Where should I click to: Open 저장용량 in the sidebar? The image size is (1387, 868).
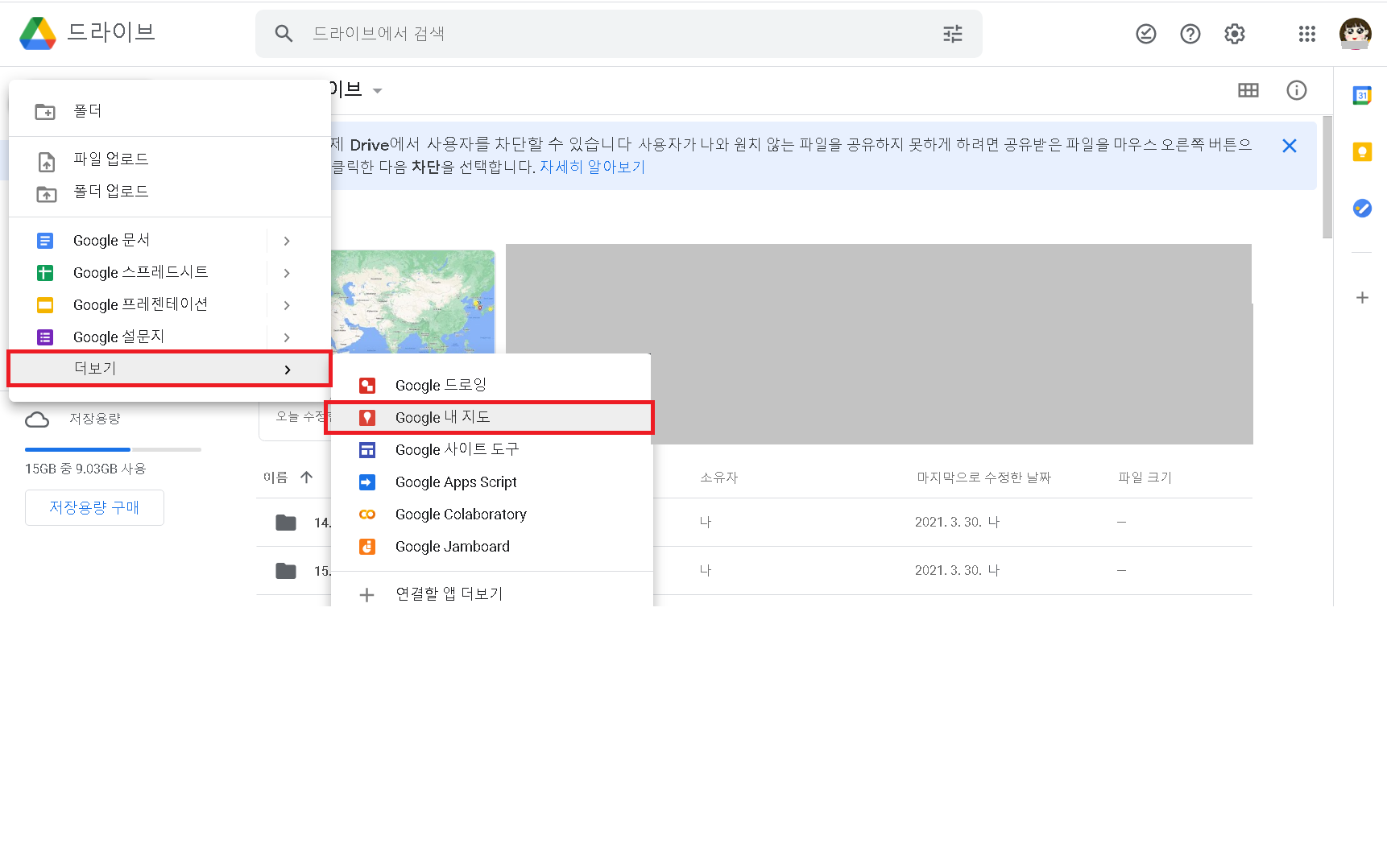94,419
